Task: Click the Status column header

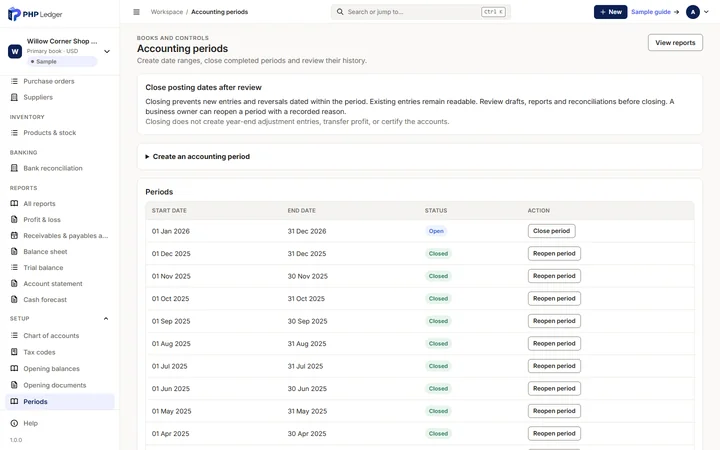Action: point(436,211)
